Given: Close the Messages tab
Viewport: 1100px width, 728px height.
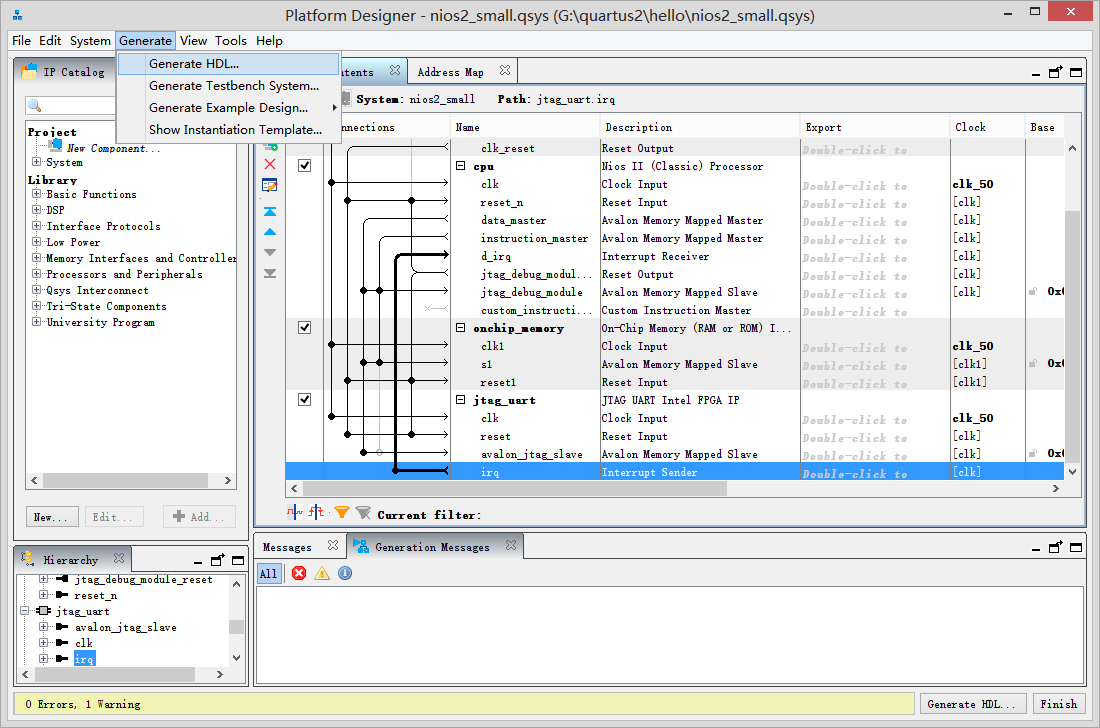Looking at the screenshot, I should coord(333,545).
